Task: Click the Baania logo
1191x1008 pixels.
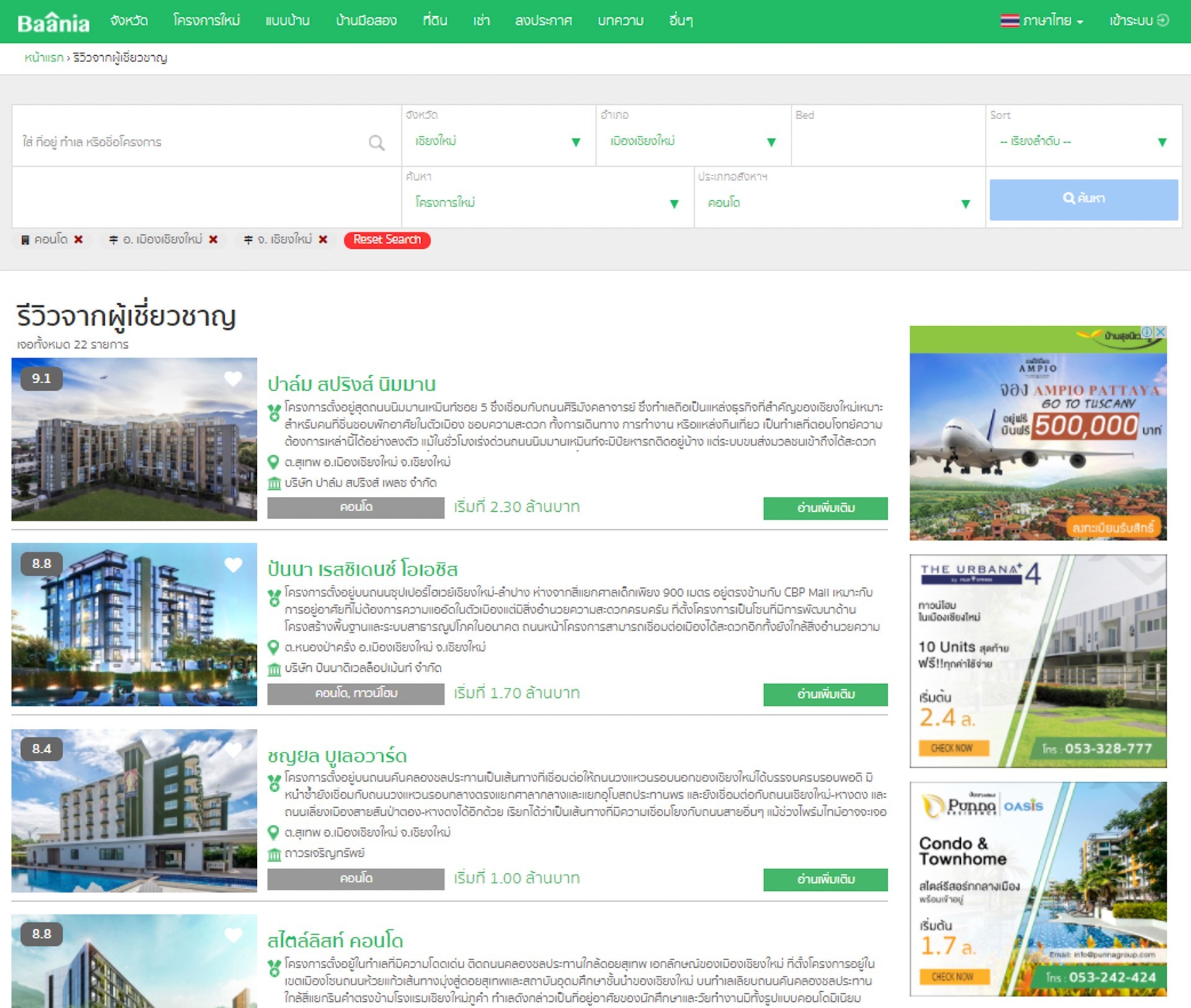Action: click(53, 22)
